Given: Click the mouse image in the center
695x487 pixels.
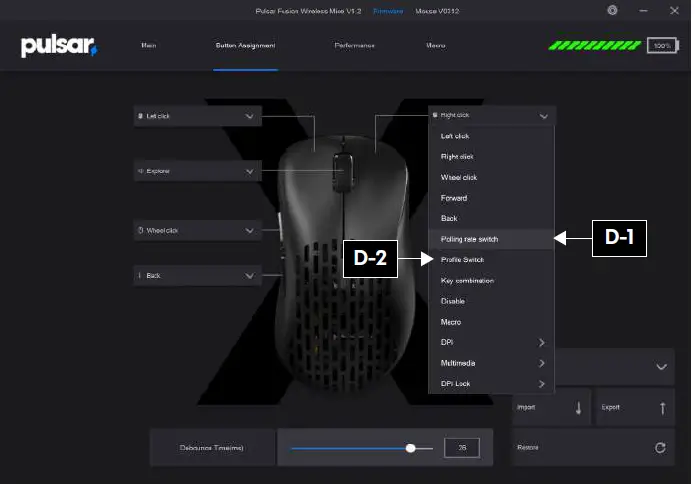Looking at the screenshot, I should click(346, 264).
